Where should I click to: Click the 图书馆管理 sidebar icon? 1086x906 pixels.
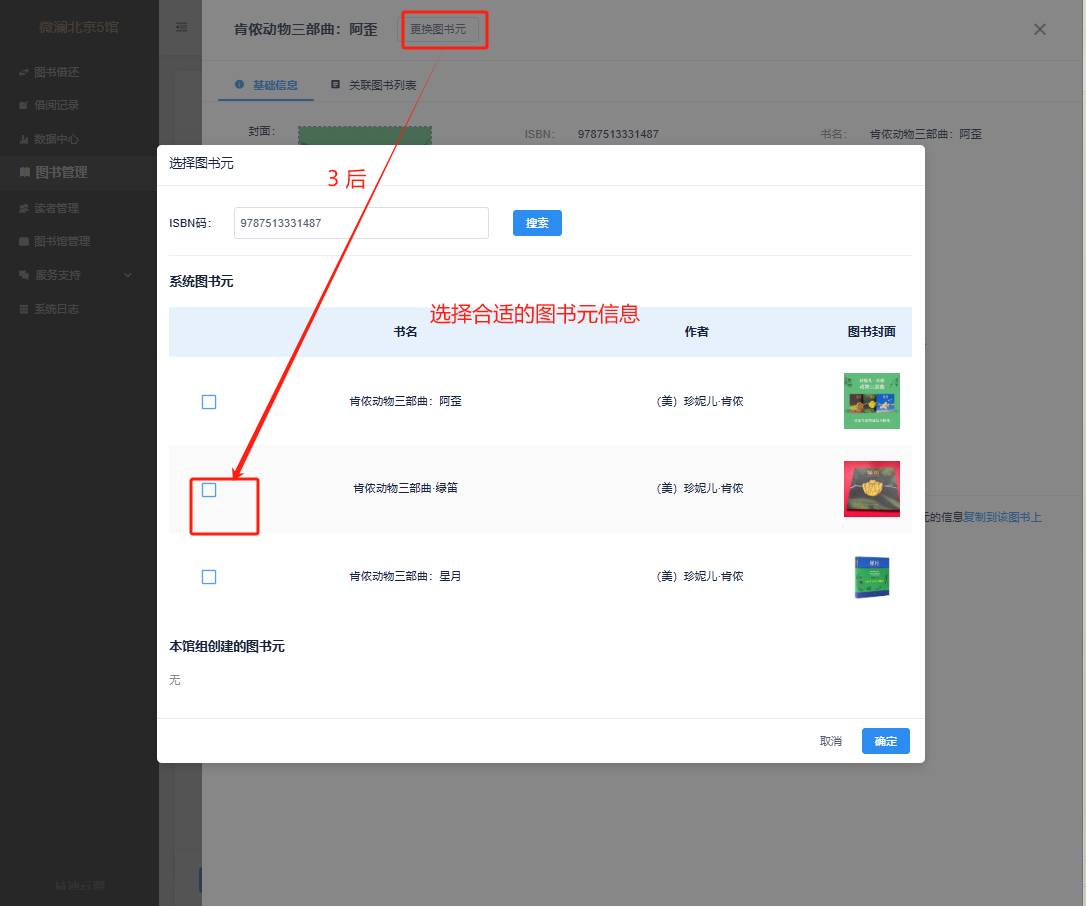click(x=24, y=242)
